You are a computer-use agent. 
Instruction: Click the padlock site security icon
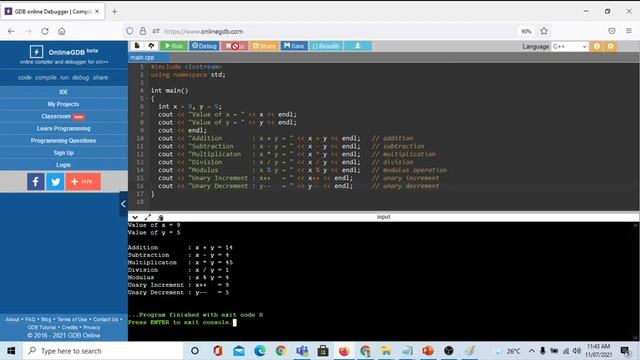tap(143, 31)
